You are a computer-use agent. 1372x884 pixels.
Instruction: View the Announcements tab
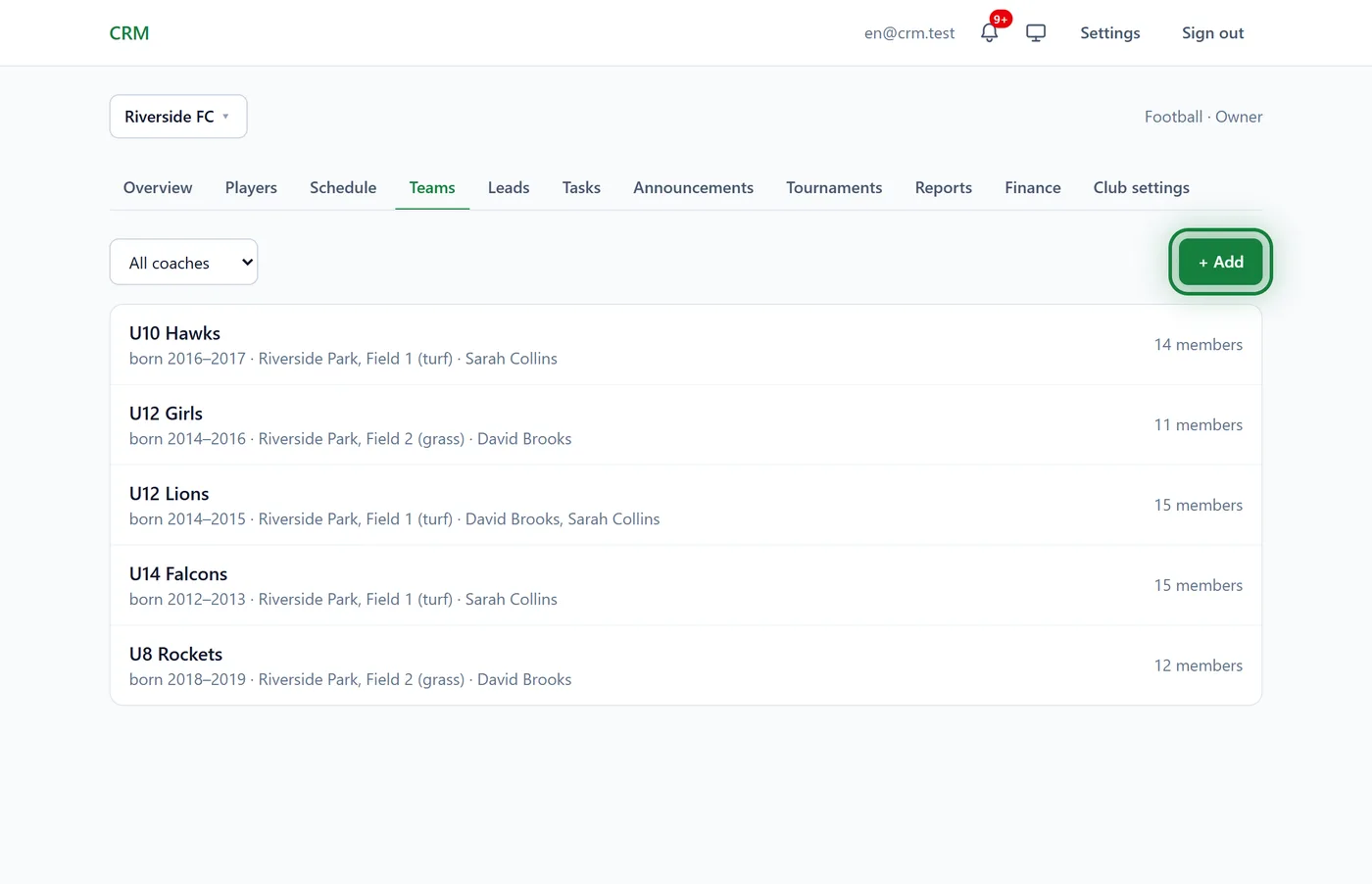click(x=693, y=187)
